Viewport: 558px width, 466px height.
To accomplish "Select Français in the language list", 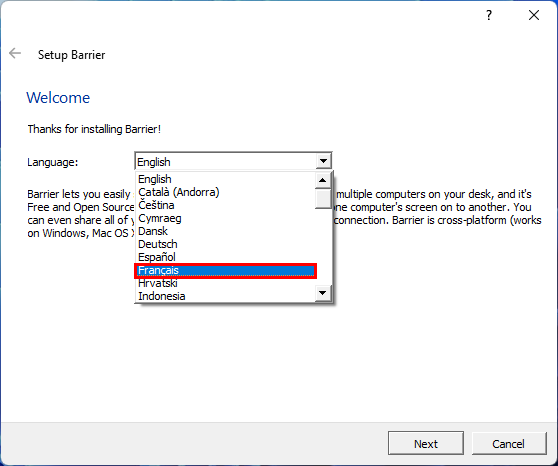I will 225,271.
